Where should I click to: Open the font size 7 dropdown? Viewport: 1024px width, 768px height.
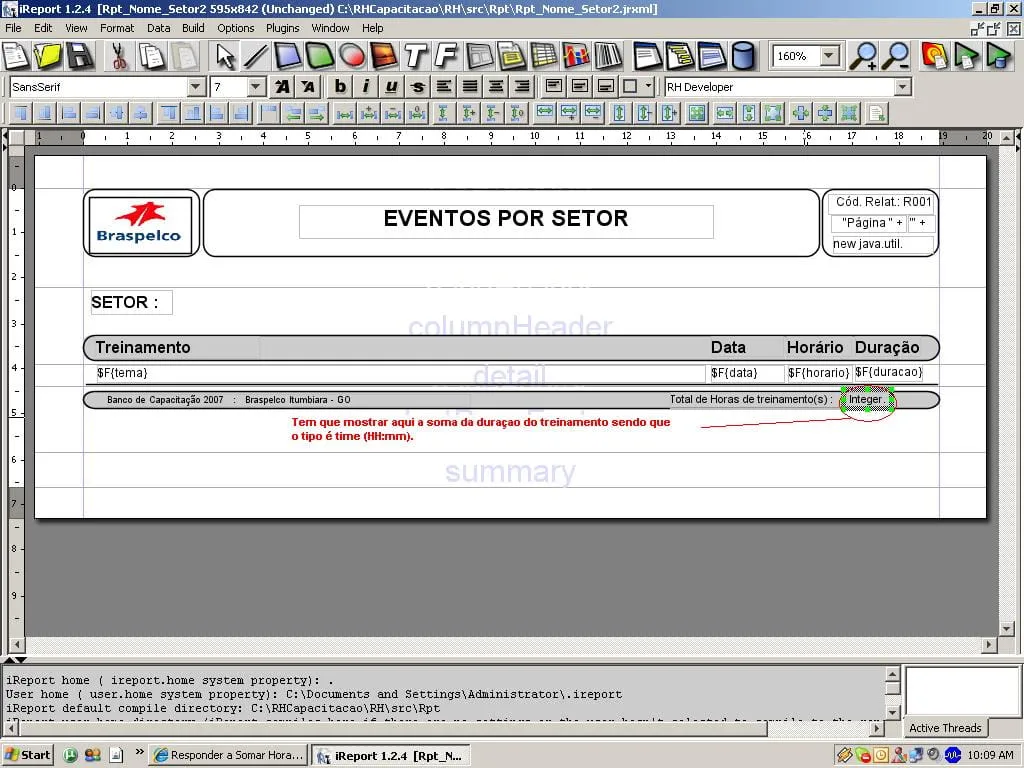pos(256,86)
